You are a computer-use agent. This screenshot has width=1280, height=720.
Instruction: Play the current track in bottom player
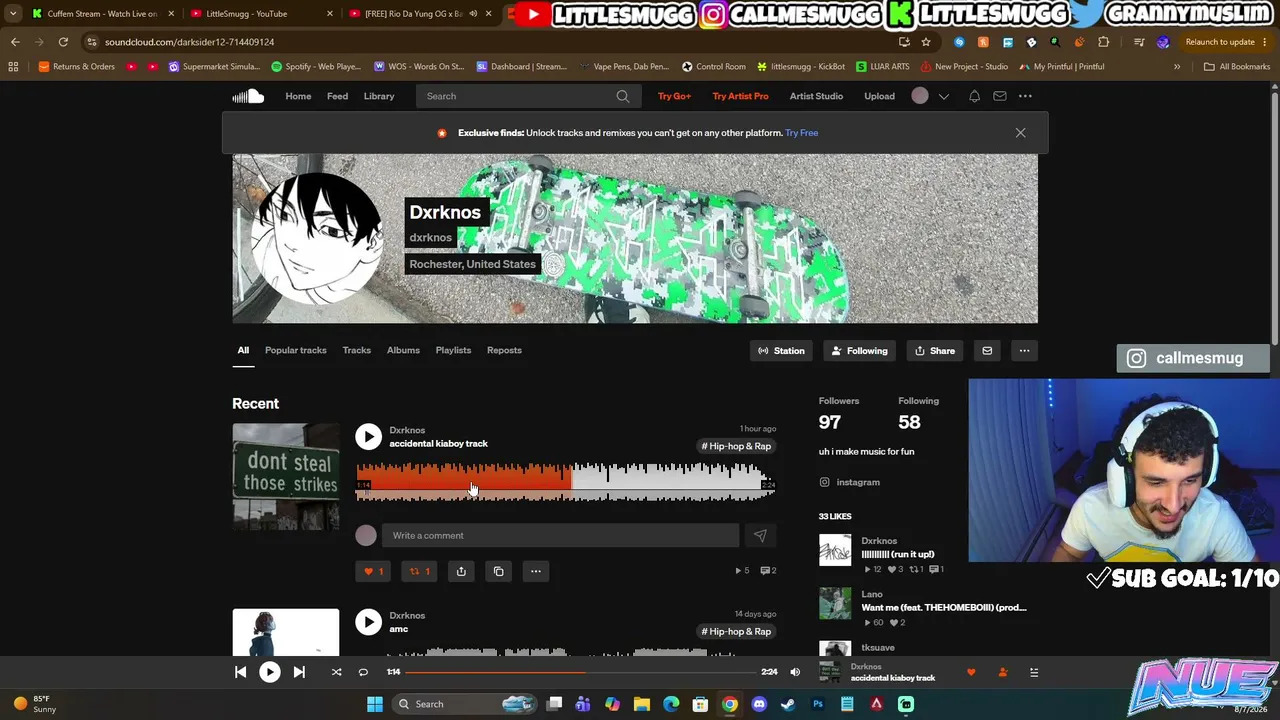[x=270, y=672]
